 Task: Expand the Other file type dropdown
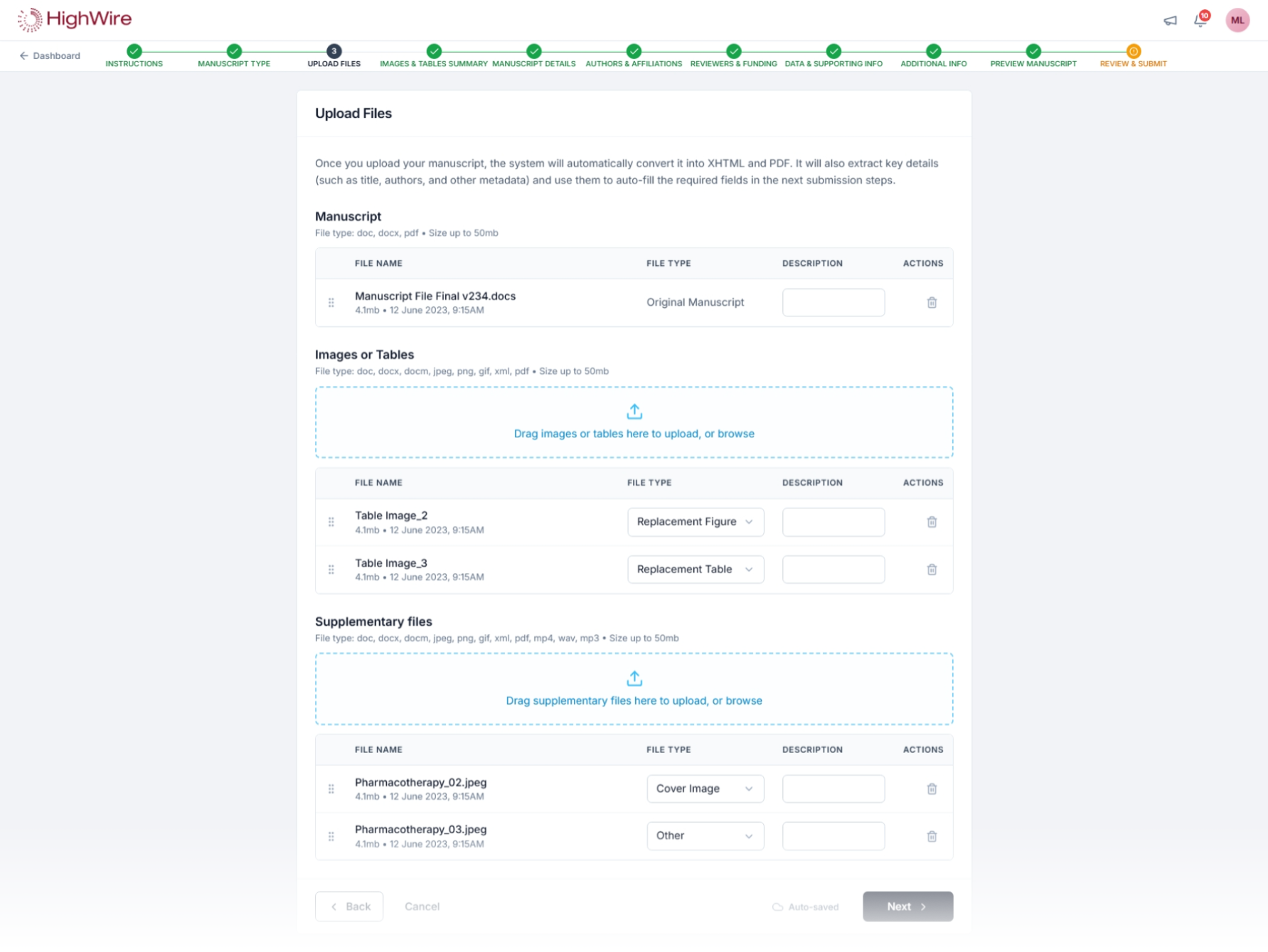pos(705,836)
